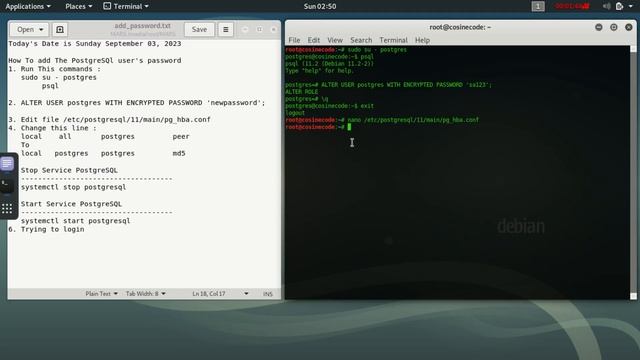Click the terminal prompt cursor line
Screen dimensions: 640x360
318,127
